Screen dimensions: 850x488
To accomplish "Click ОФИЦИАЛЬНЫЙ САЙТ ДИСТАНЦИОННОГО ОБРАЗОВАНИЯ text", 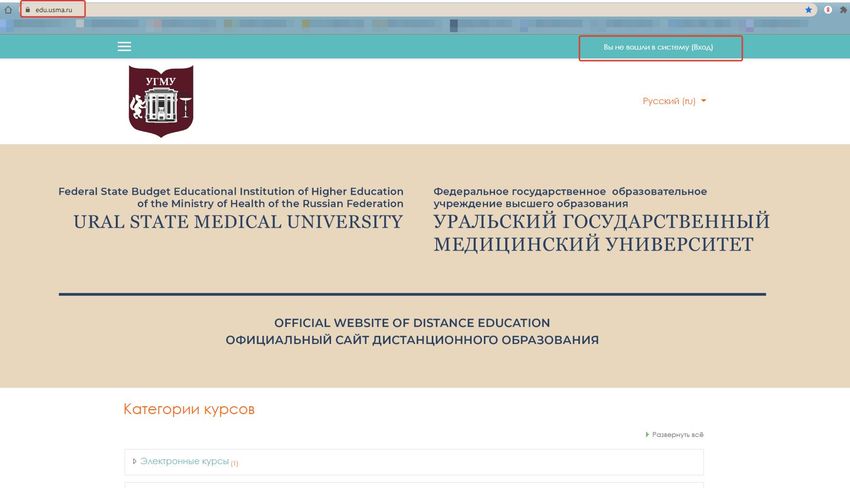I will click(412, 341).
